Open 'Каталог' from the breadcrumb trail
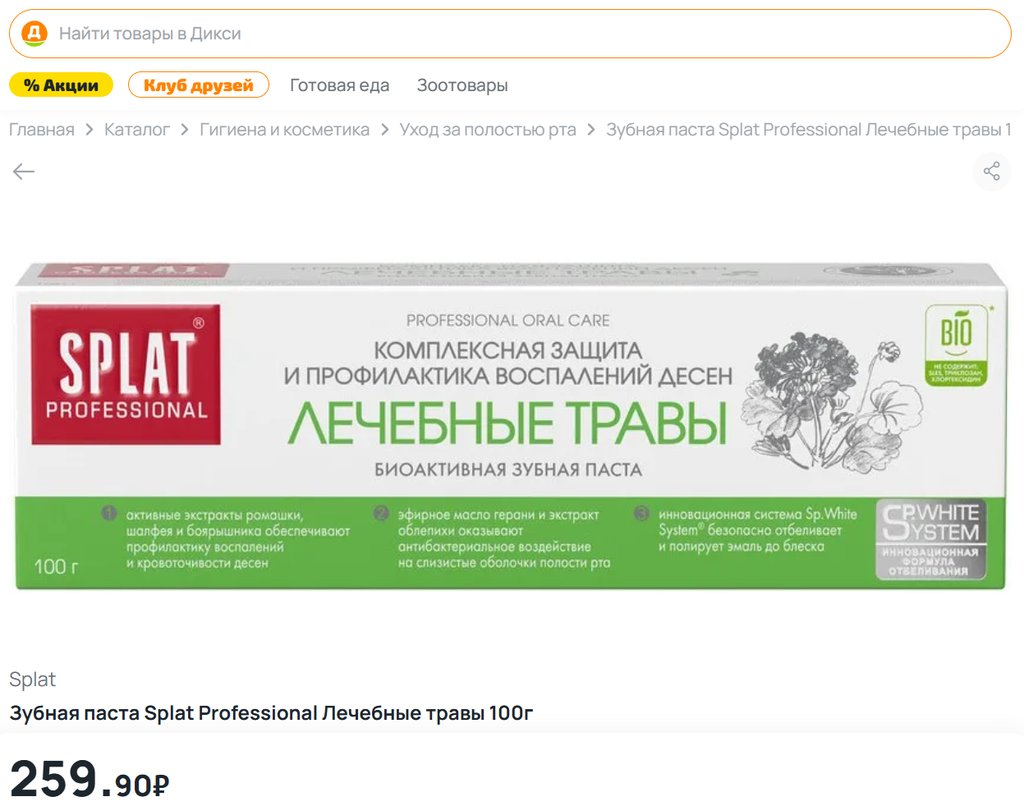 pyautogui.click(x=137, y=130)
